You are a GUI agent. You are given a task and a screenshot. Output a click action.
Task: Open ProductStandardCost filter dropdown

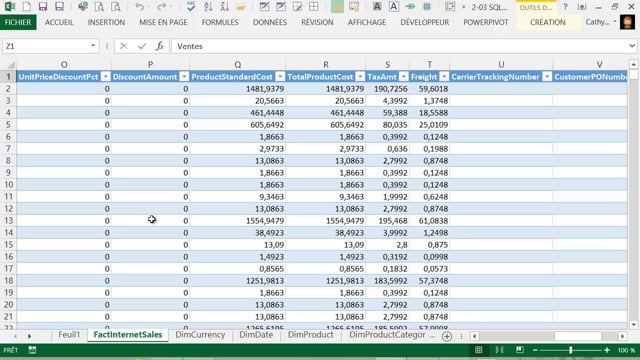[x=280, y=77]
